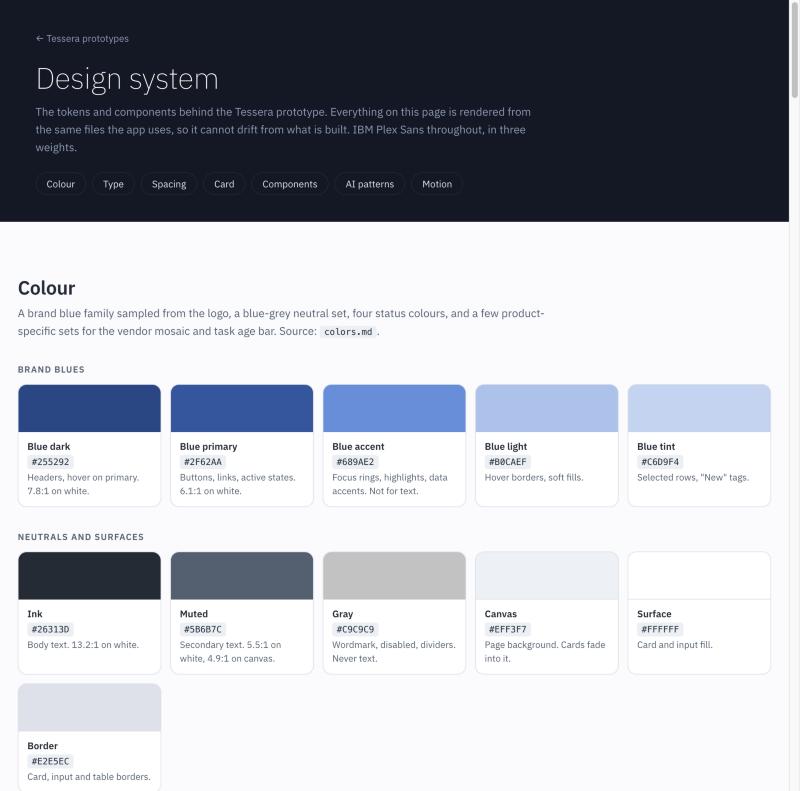Click the Design system page title
The height and width of the screenshot is (791, 800).
127,80
